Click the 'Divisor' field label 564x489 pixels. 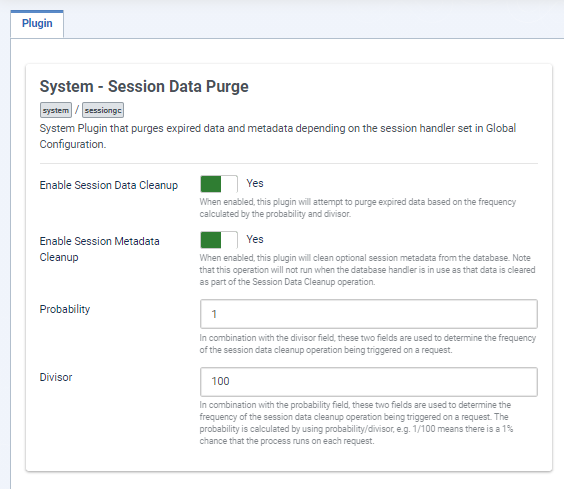tap(56, 377)
